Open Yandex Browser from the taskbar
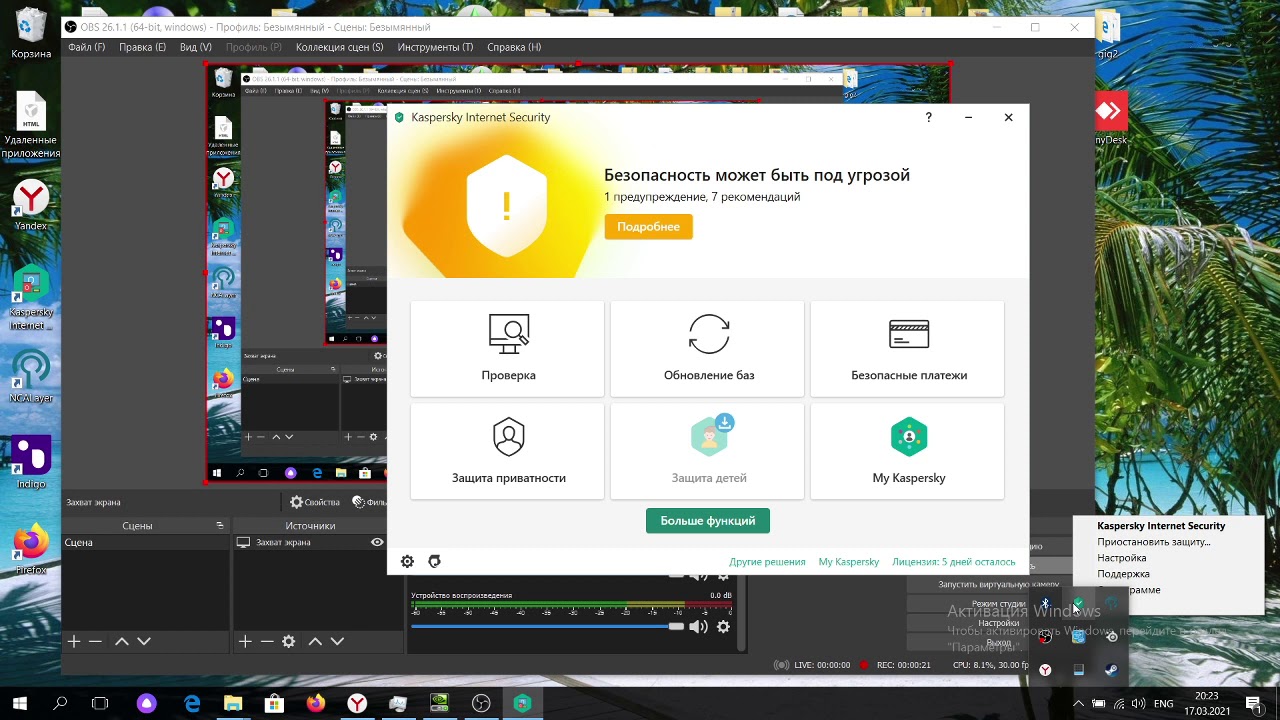1280x720 pixels. (x=357, y=704)
